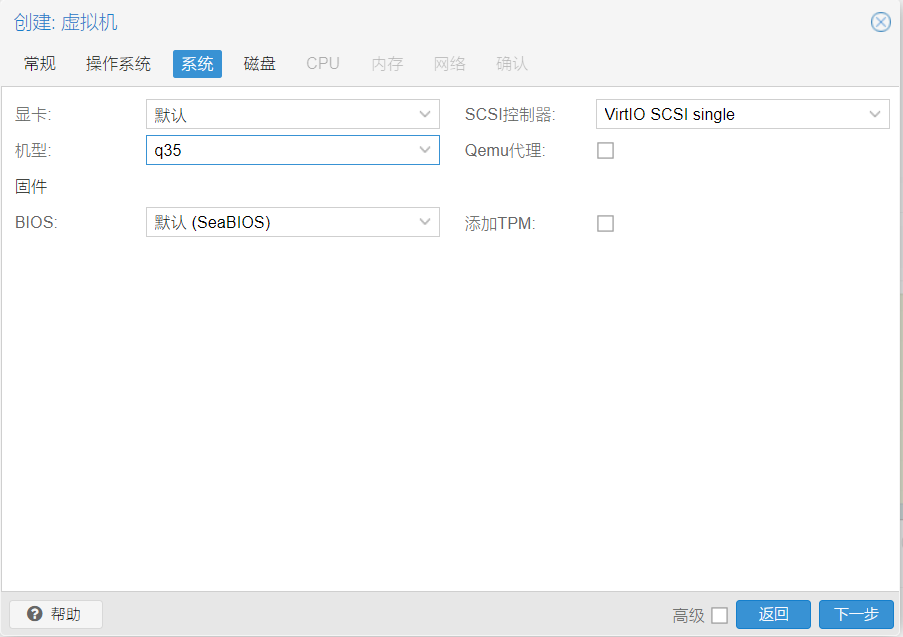Click the 下一步 next button
Image resolution: width=903 pixels, height=637 pixels.
tap(856, 615)
